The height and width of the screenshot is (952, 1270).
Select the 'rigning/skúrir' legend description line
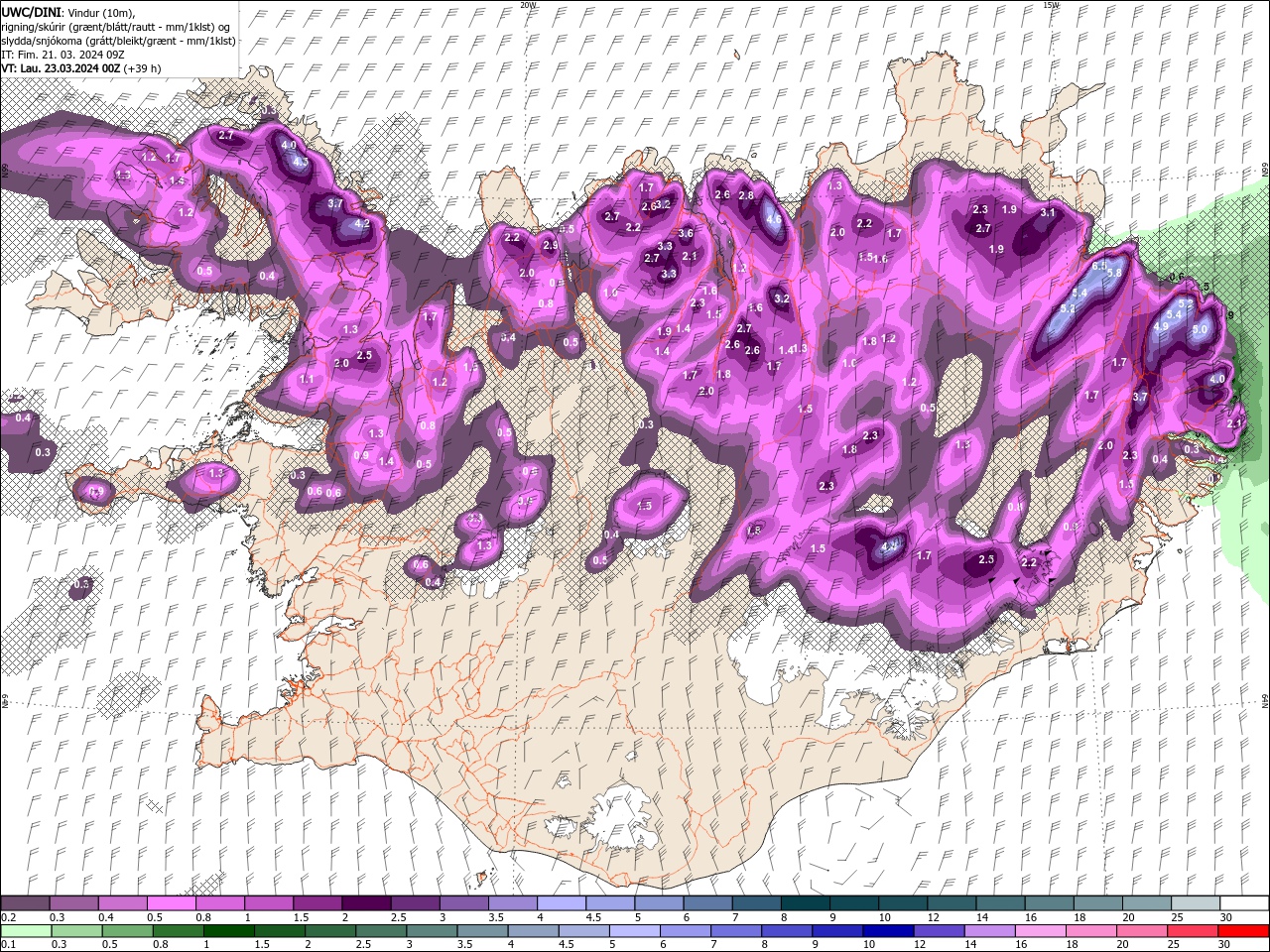tap(117, 26)
